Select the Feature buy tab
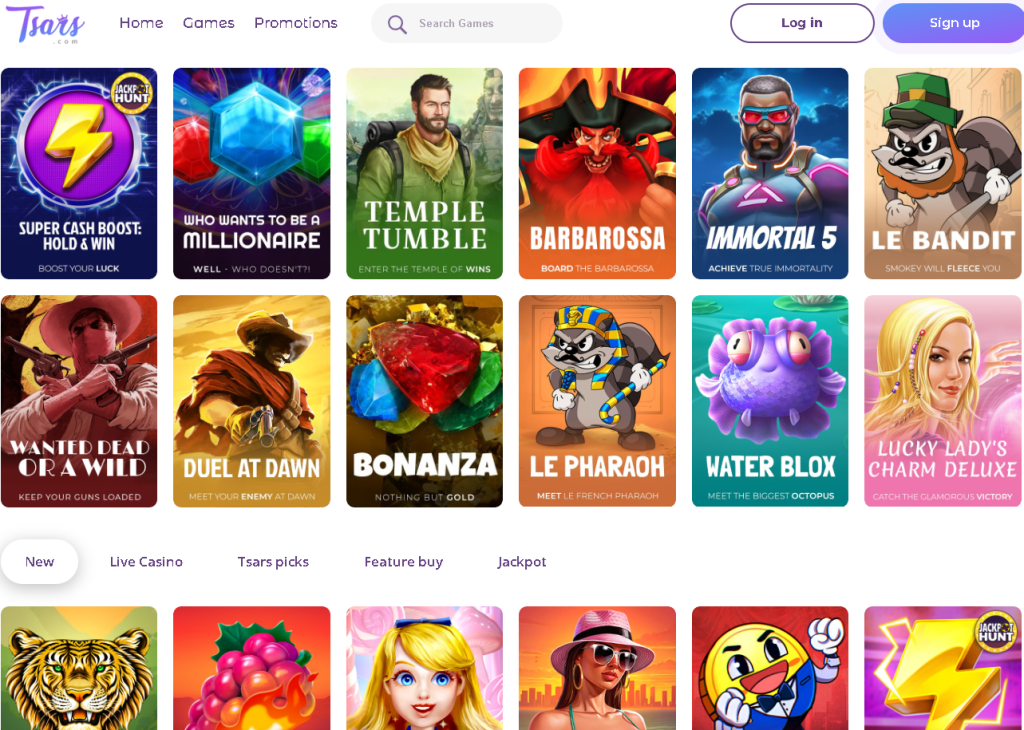1024x730 pixels. (x=403, y=562)
